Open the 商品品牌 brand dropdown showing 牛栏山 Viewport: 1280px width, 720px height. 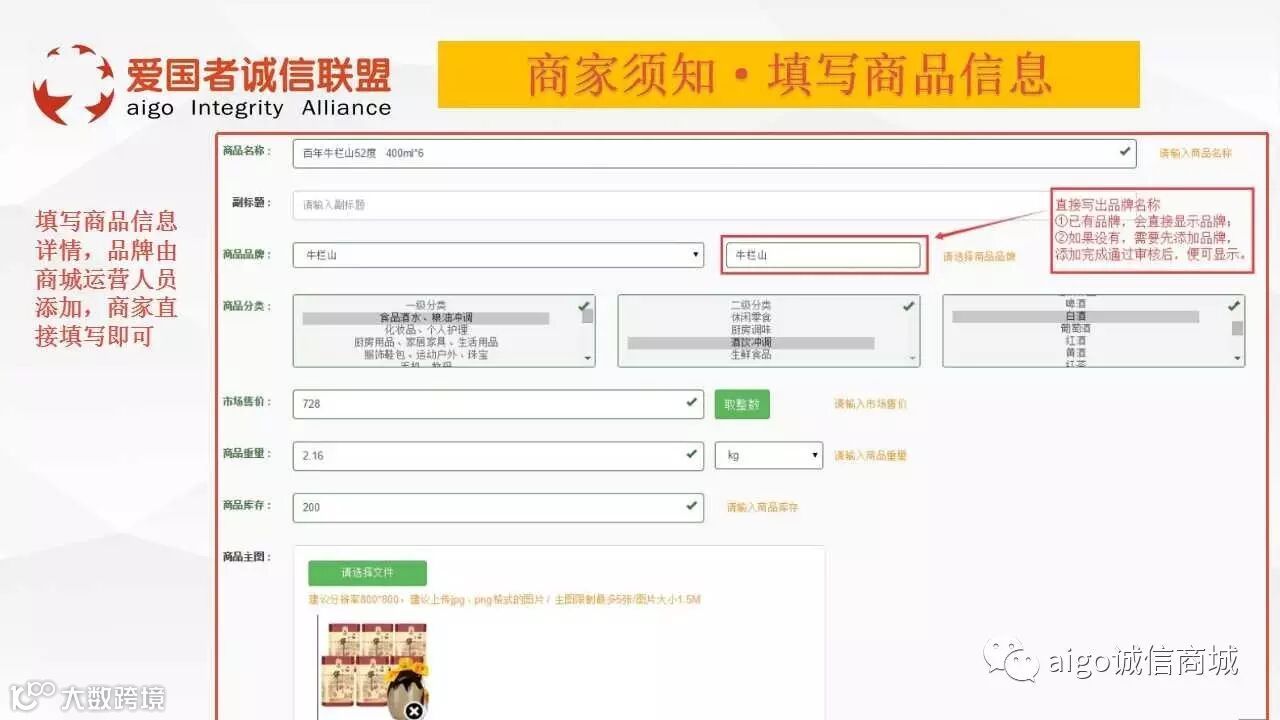[x=498, y=255]
